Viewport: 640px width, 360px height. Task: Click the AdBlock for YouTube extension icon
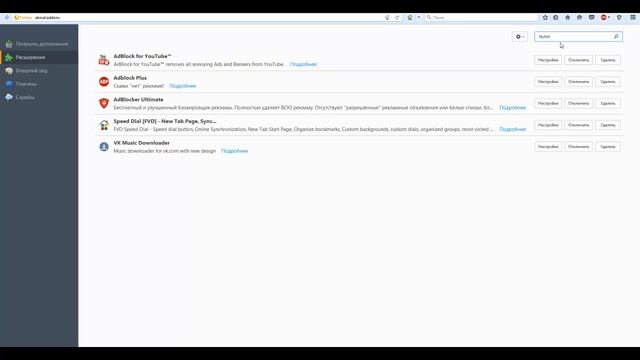tap(104, 60)
